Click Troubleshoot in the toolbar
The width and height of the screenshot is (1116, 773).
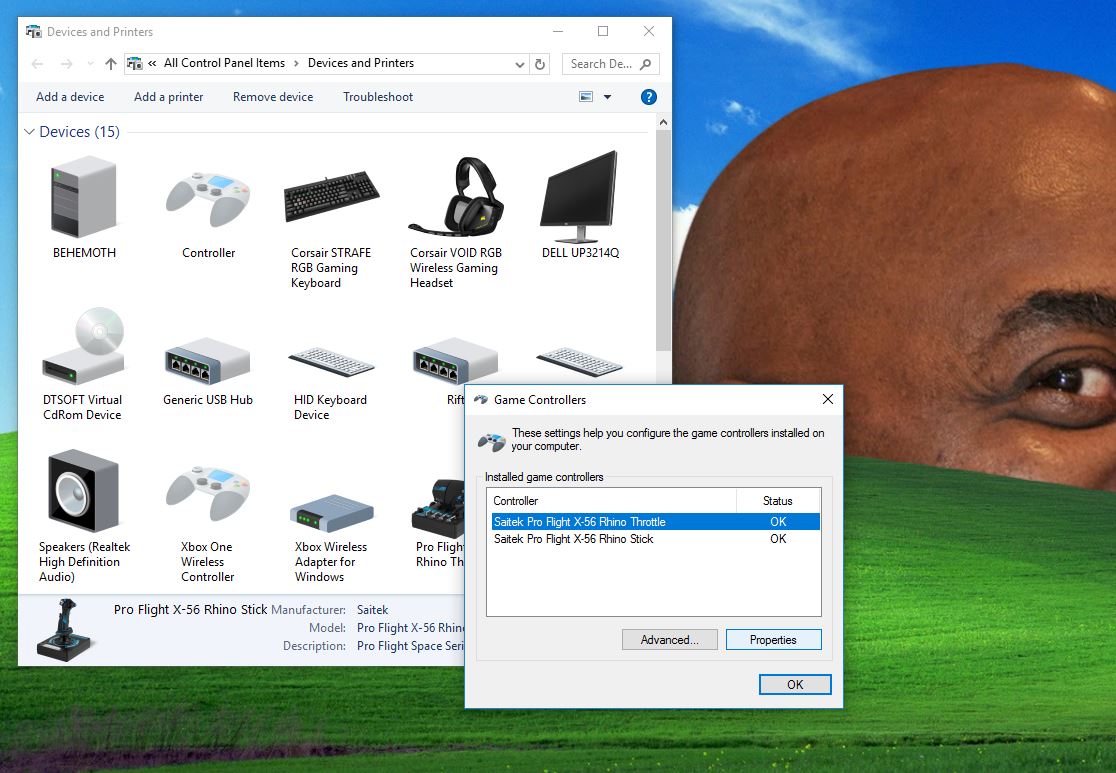pyautogui.click(x=378, y=97)
